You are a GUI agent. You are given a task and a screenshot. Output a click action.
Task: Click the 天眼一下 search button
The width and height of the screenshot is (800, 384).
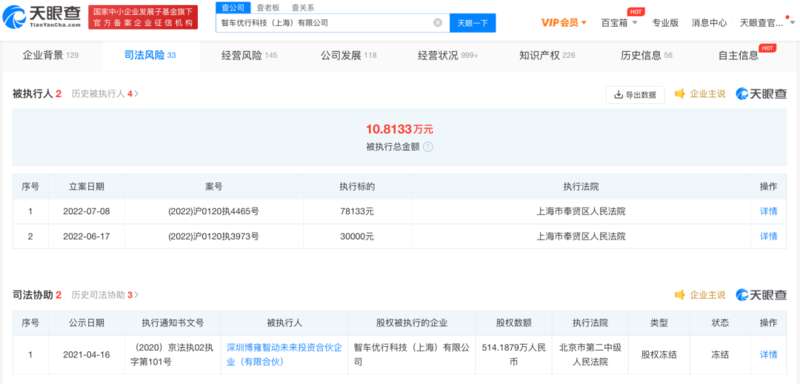click(x=472, y=23)
